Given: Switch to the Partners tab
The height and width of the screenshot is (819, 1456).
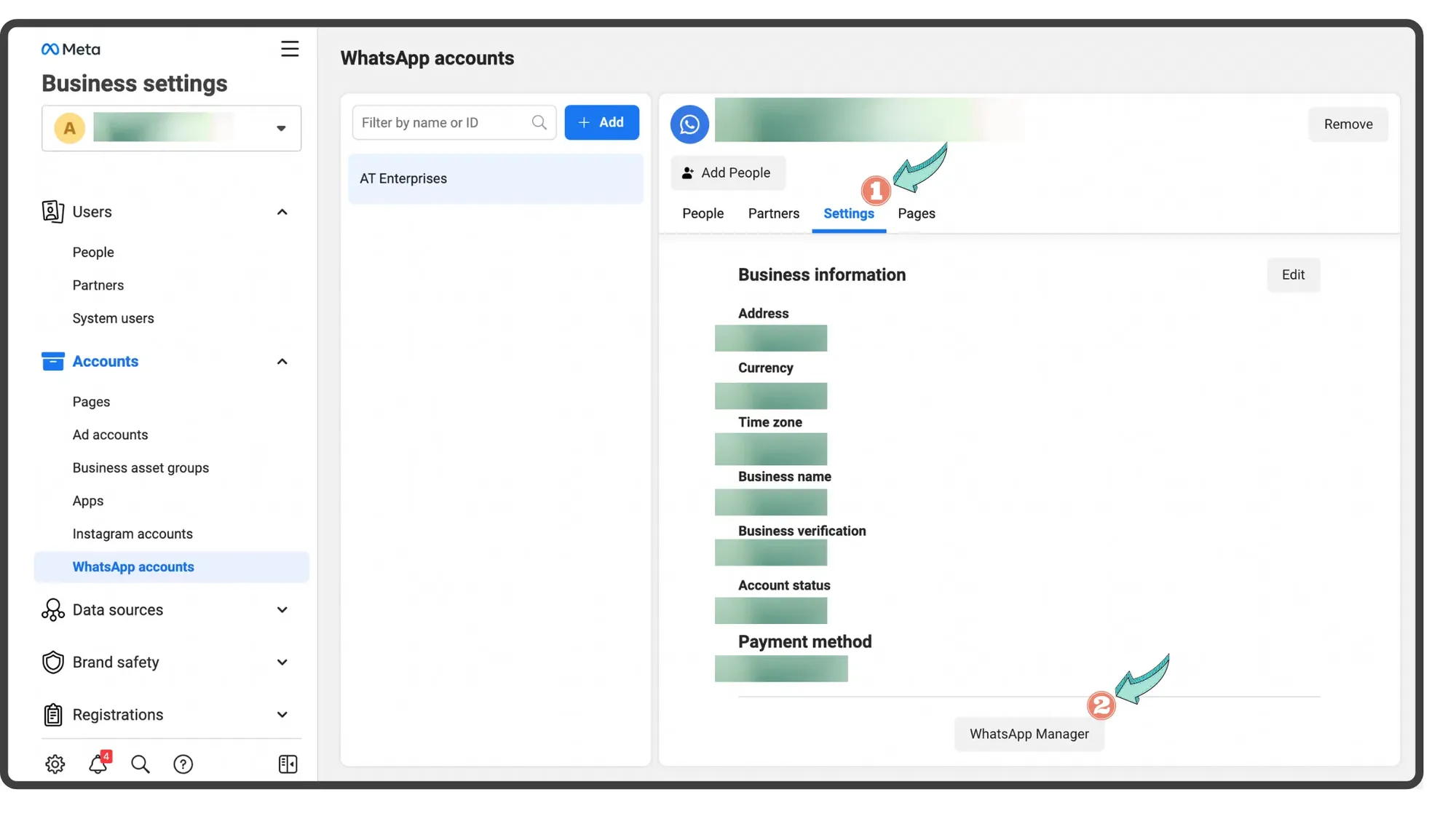Looking at the screenshot, I should coord(773,213).
